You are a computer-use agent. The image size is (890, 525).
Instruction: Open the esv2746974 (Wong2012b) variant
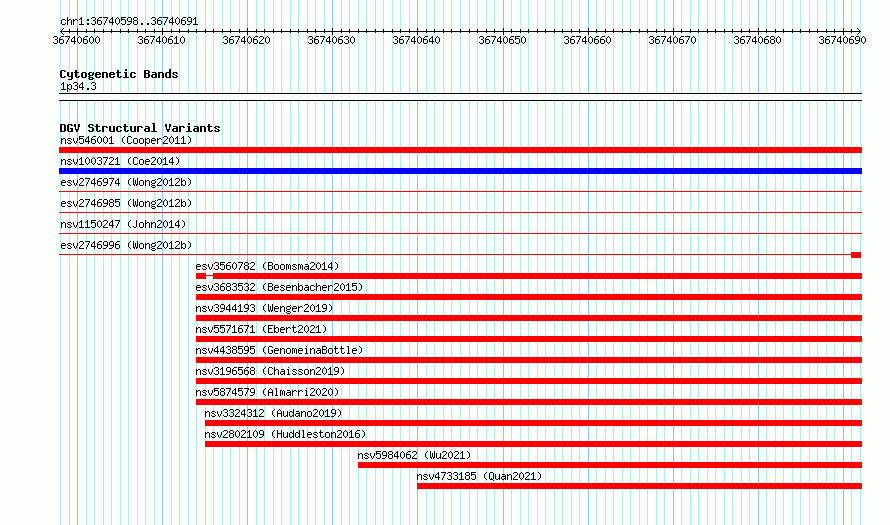126,182
